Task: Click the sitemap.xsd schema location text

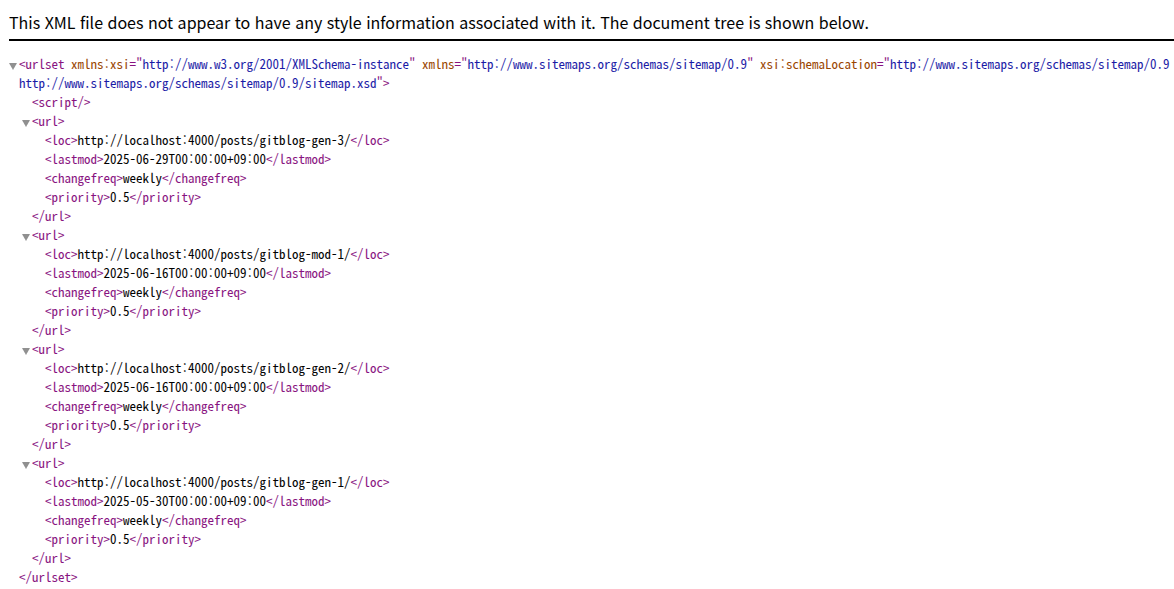Action: 199,84
